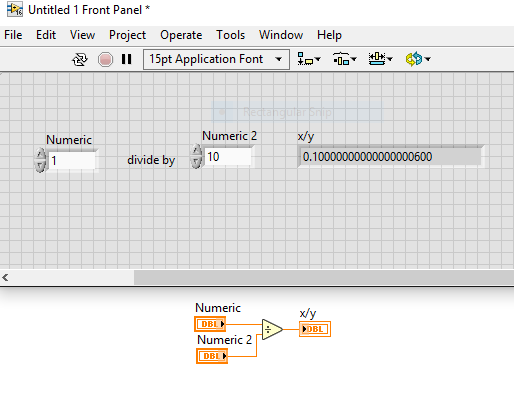Open the Operate menu
Viewport: 514px width, 396px height.
181,35
